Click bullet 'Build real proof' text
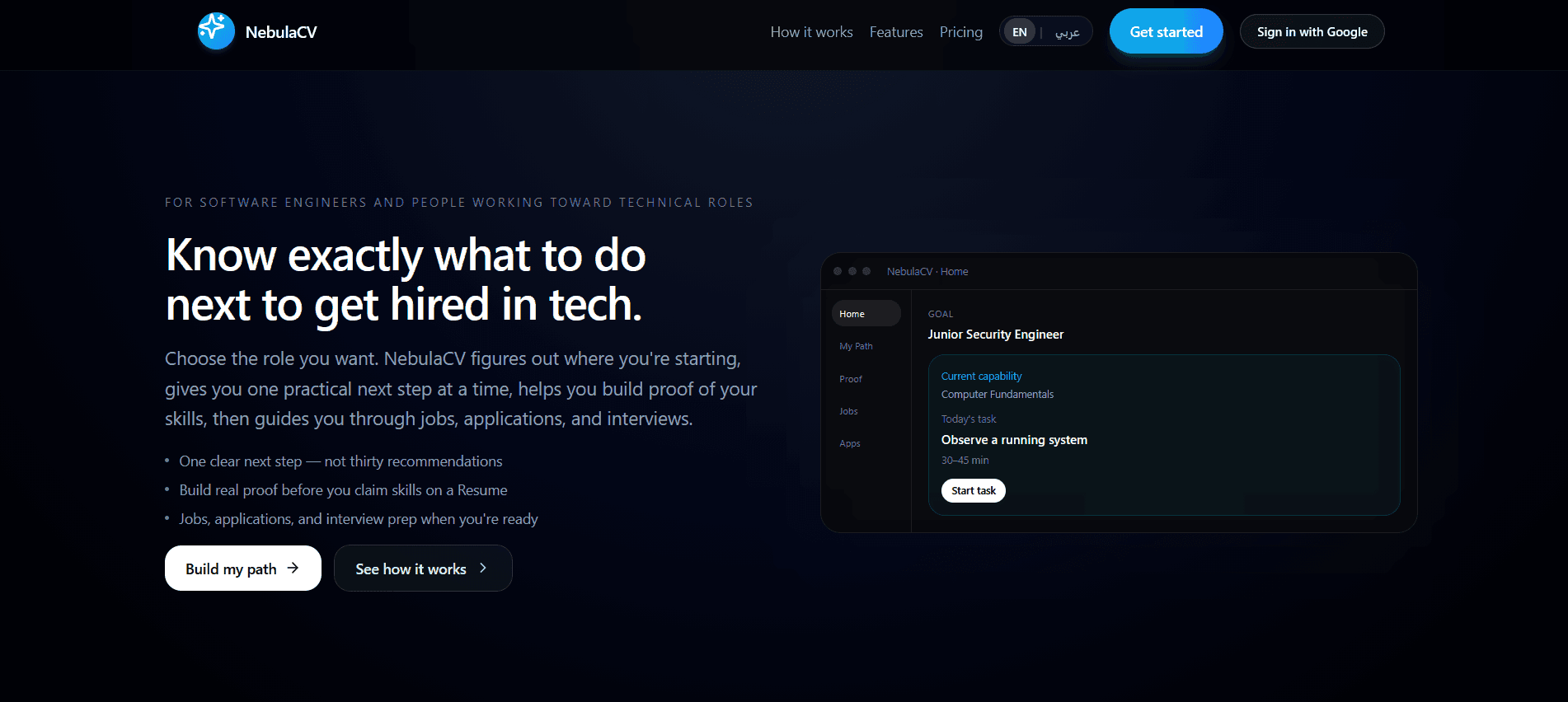This screenshot has height=702, width=1568. 343,490
